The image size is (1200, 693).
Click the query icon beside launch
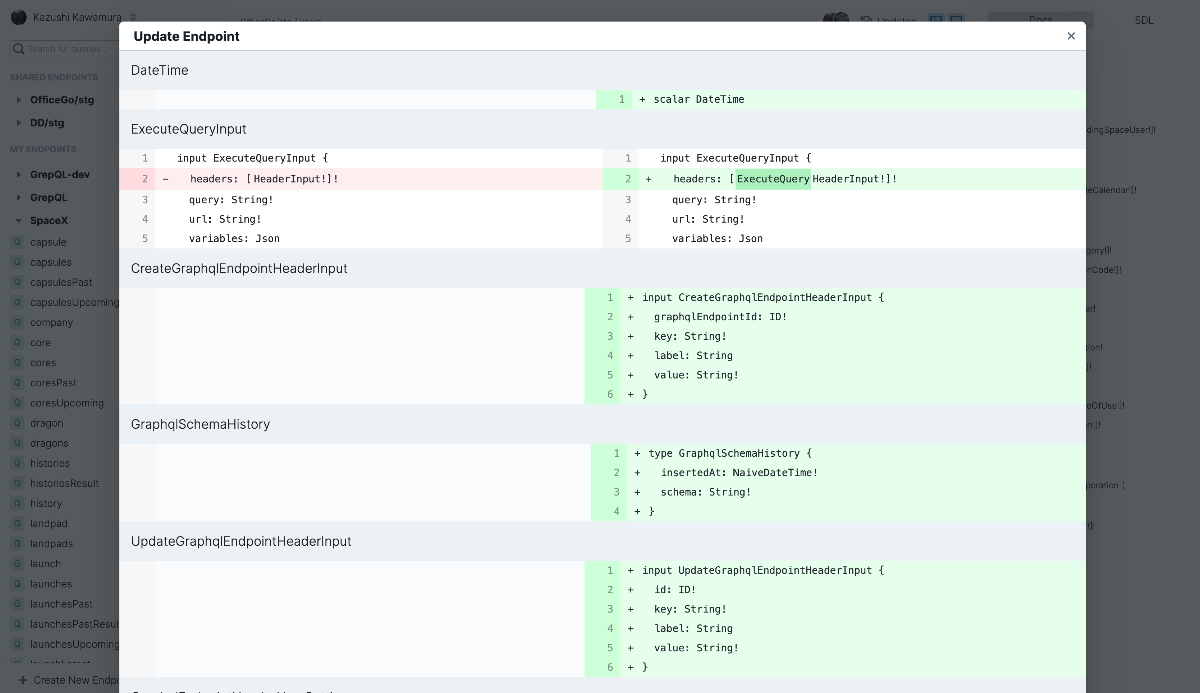17,563
